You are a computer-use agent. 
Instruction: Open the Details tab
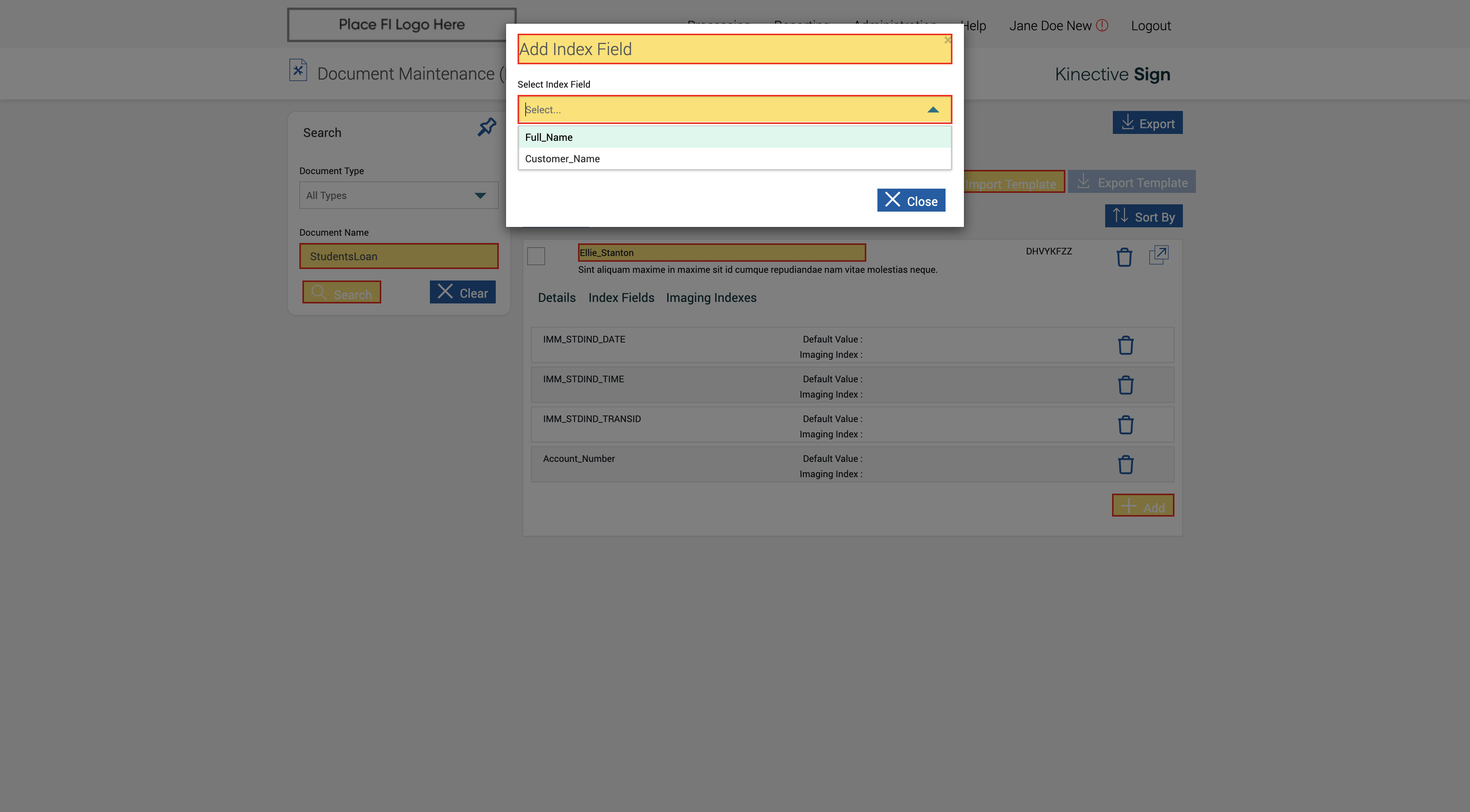(556, 298)
